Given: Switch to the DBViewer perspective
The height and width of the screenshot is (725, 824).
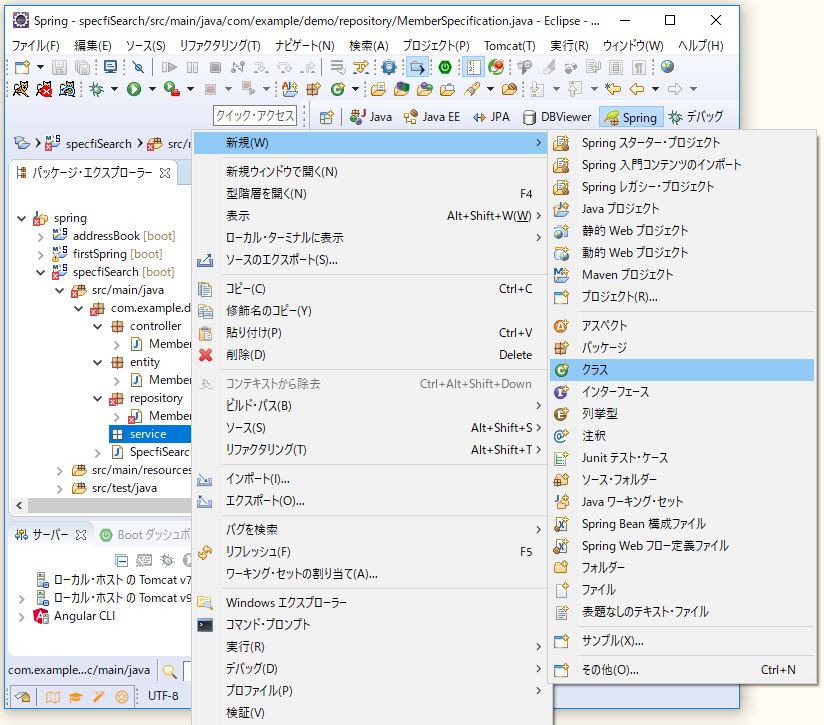Looking at the screenshot, I should point(558,117).
